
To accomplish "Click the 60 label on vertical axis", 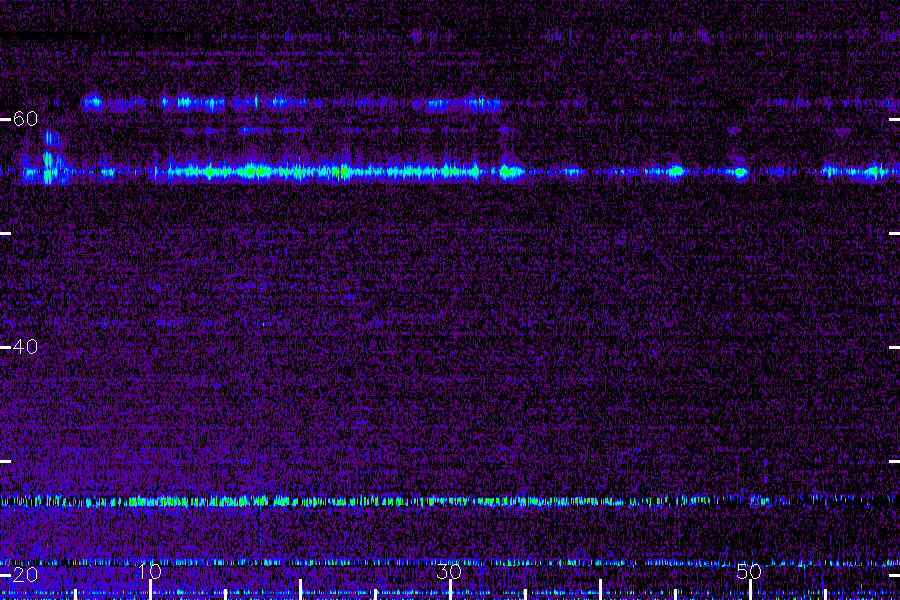I will [x=25, y=119].
